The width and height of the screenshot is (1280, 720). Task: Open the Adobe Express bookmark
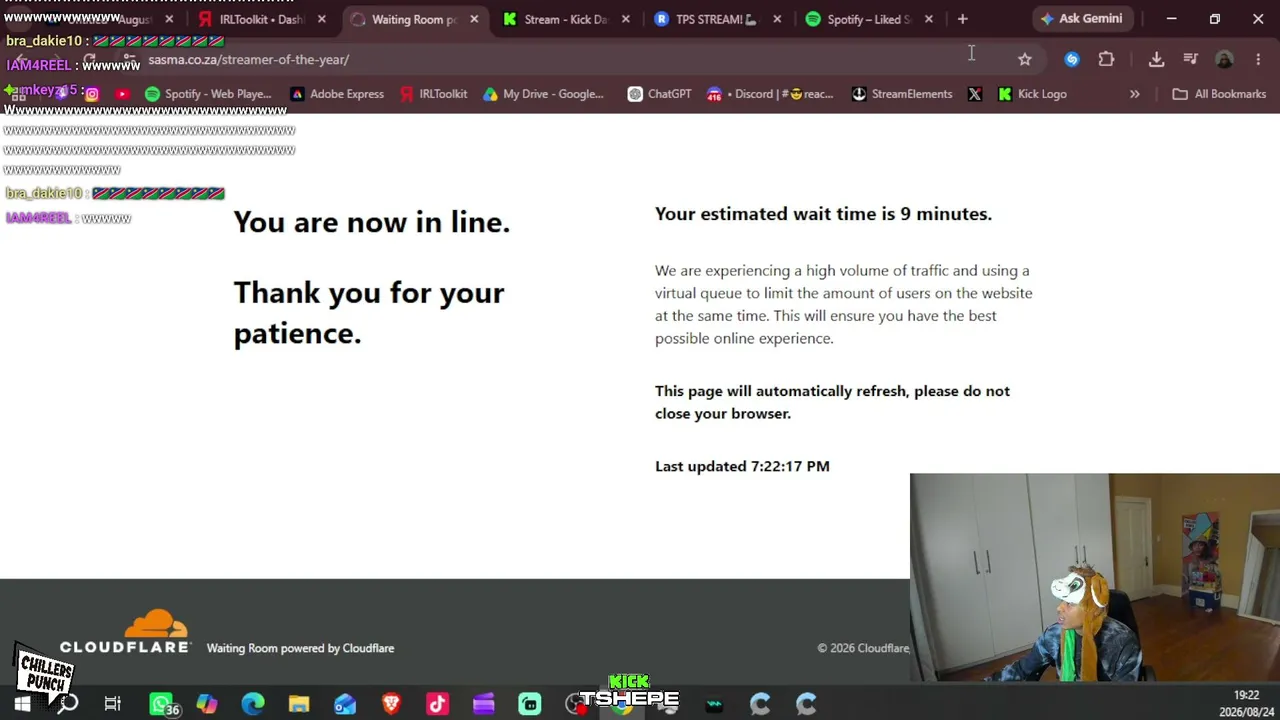(337, 94)
